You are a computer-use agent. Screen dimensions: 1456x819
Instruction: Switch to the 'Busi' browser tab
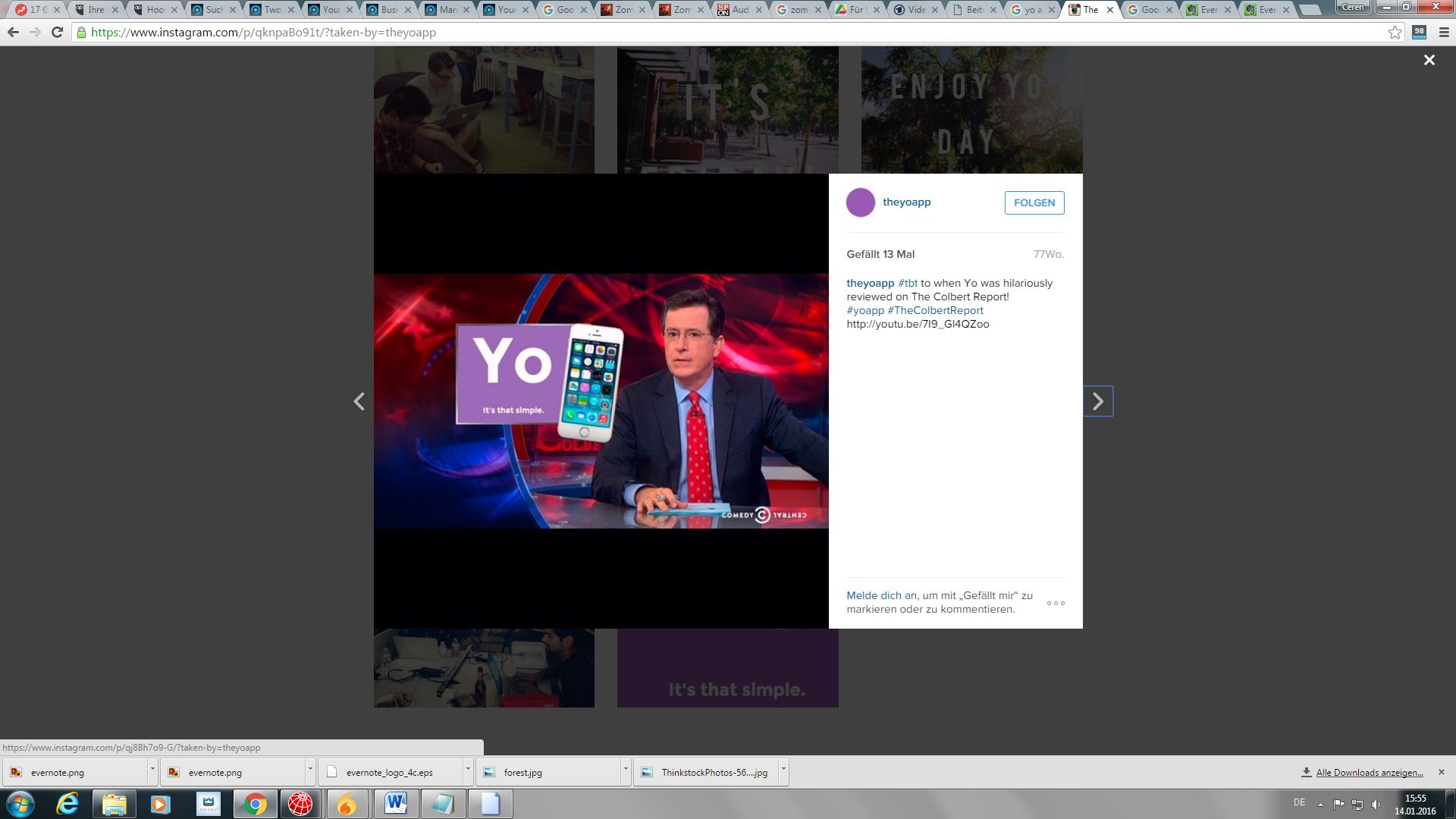[x=388, y=10]
